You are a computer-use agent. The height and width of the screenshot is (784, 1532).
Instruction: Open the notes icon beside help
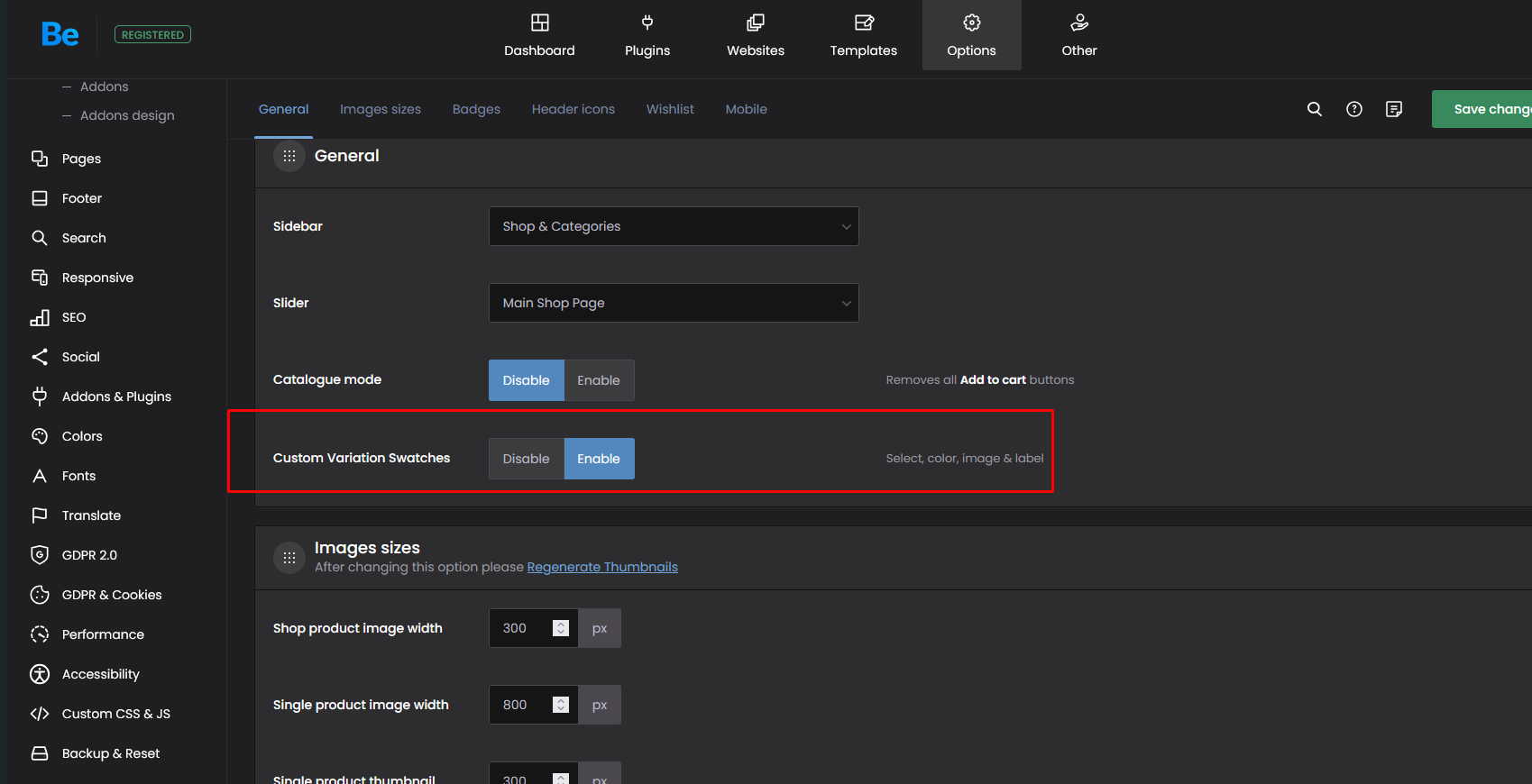(1394, 109)
